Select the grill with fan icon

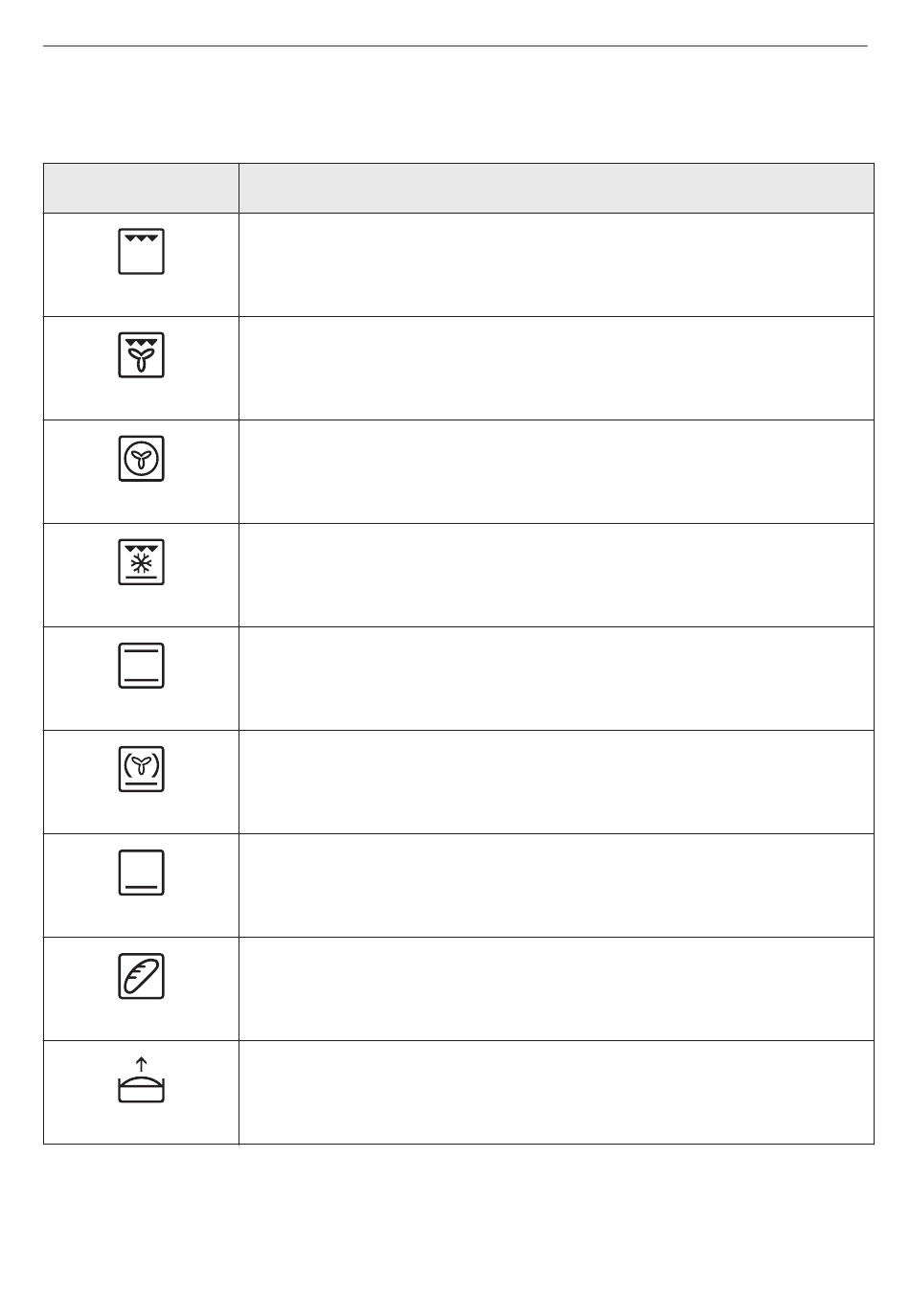tap(141, 354)
